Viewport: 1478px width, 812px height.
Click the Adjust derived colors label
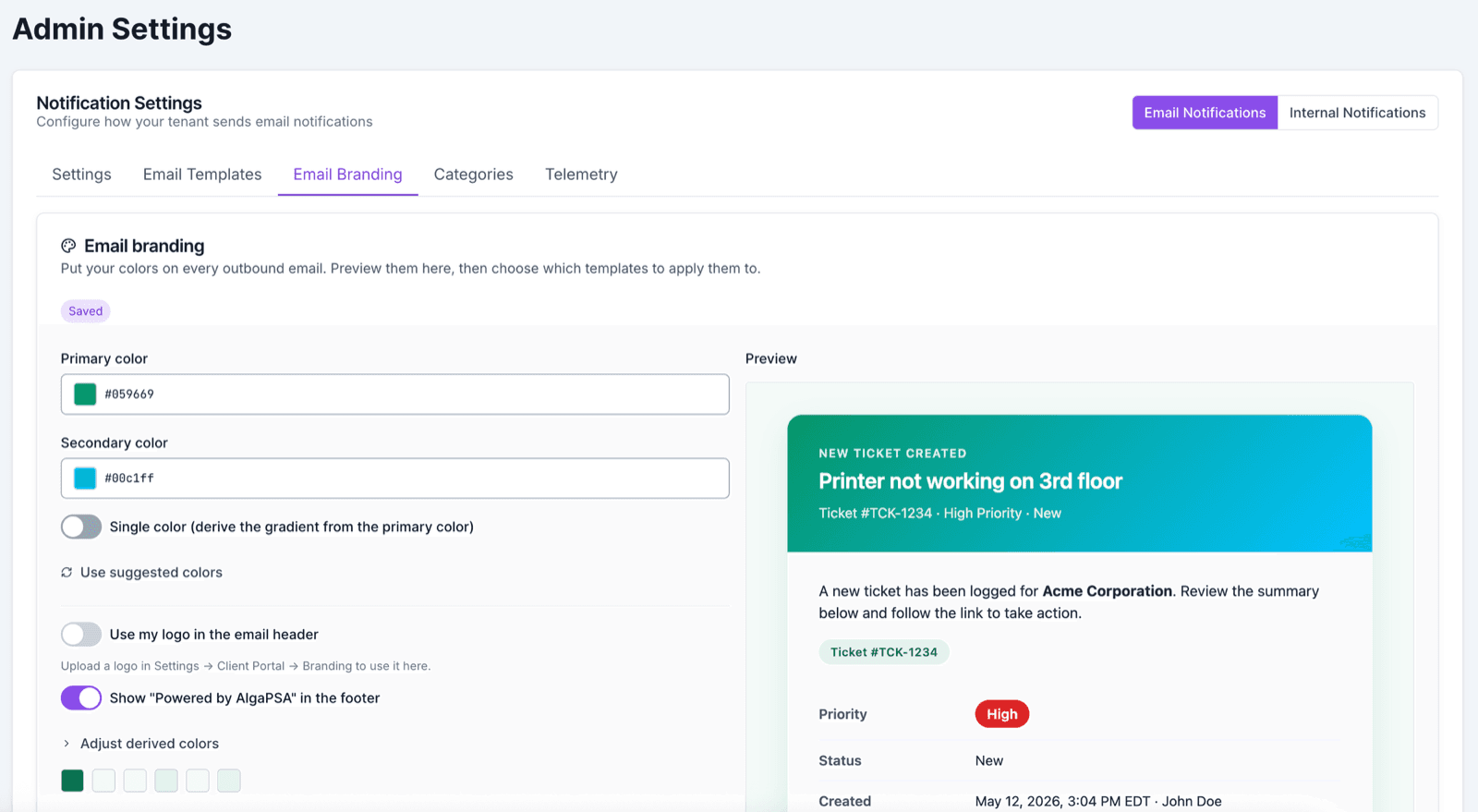tap(150, 744)
